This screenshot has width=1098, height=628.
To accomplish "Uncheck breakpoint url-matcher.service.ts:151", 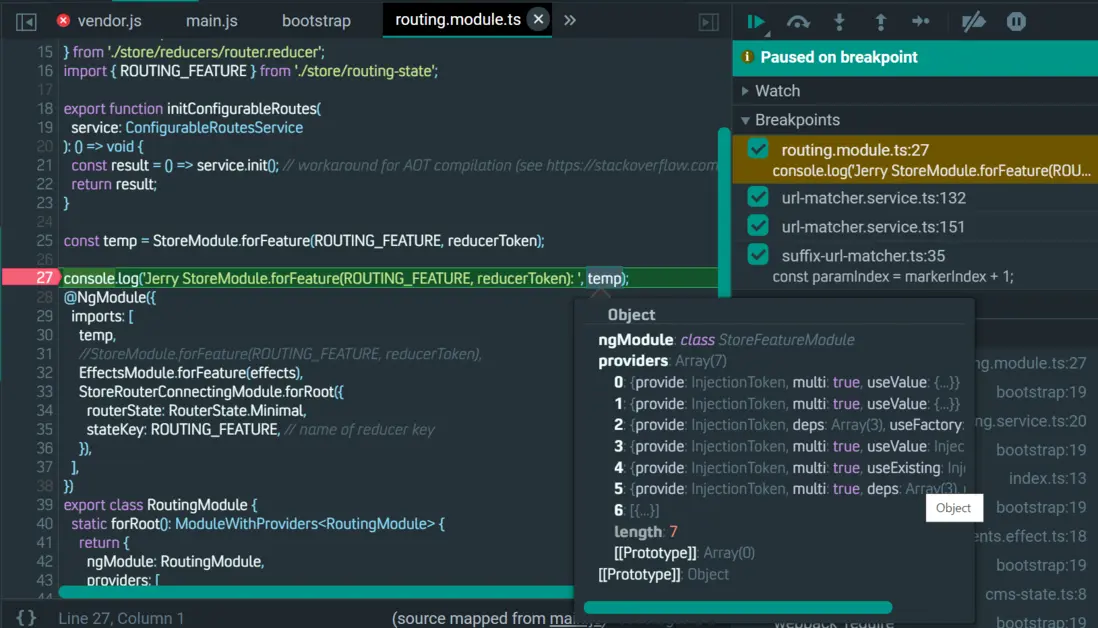I will pos(758,225).
